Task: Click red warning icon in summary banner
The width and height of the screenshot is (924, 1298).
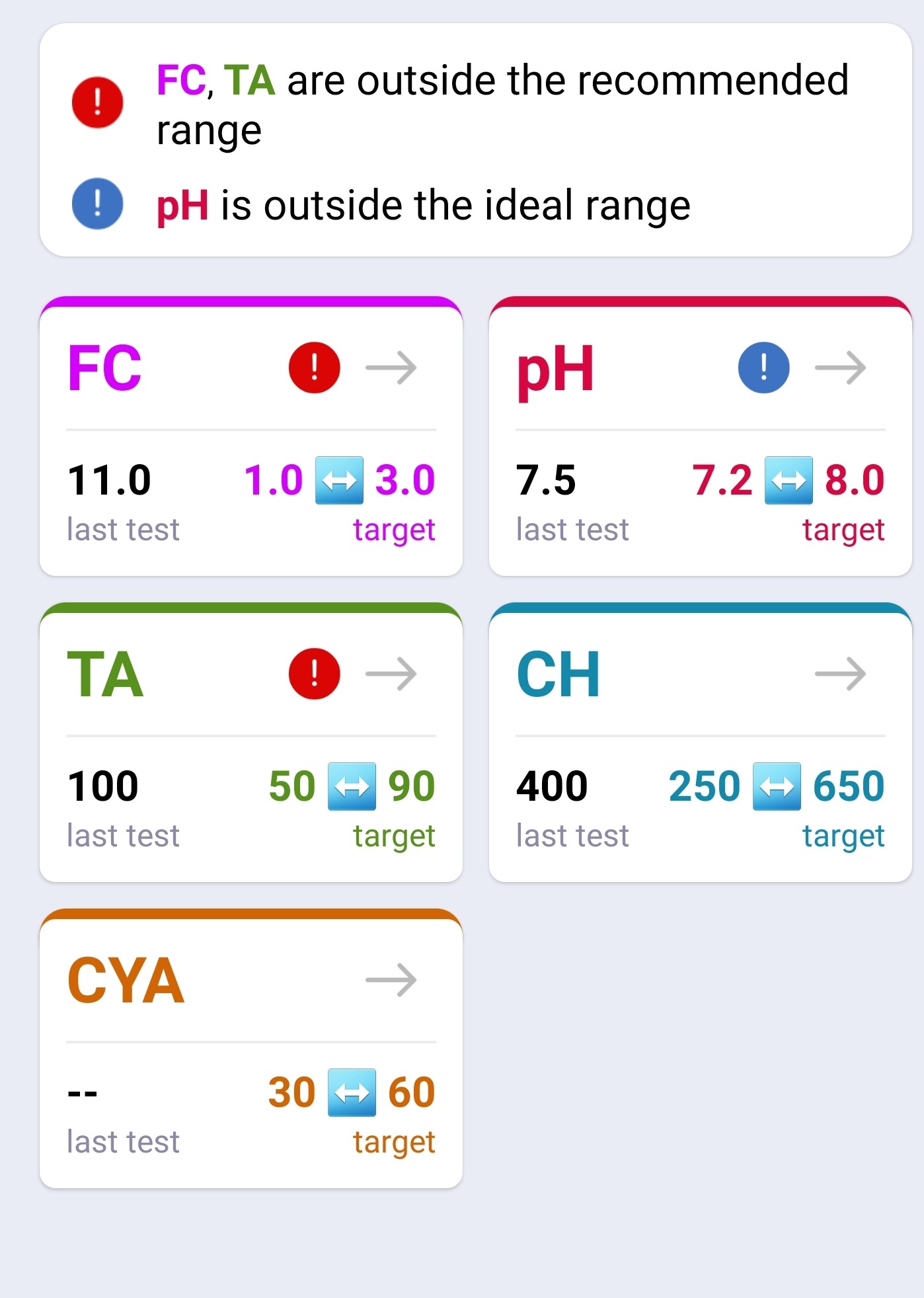Action: click(97, 102)
